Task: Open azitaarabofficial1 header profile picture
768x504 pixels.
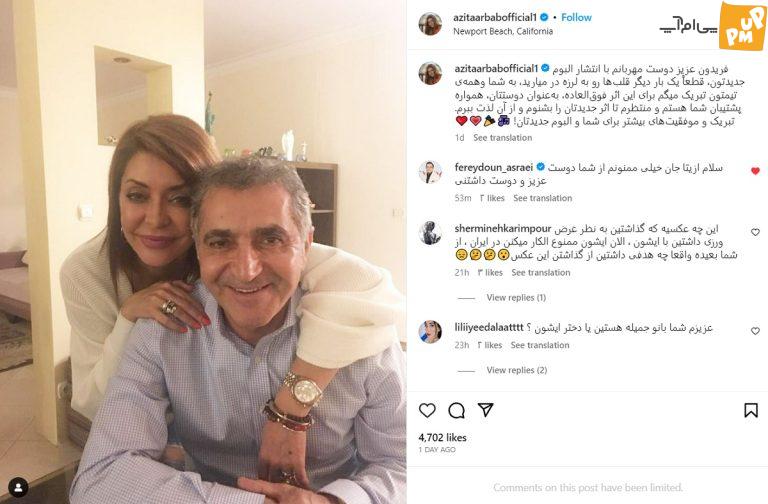Action: point(430,24)
